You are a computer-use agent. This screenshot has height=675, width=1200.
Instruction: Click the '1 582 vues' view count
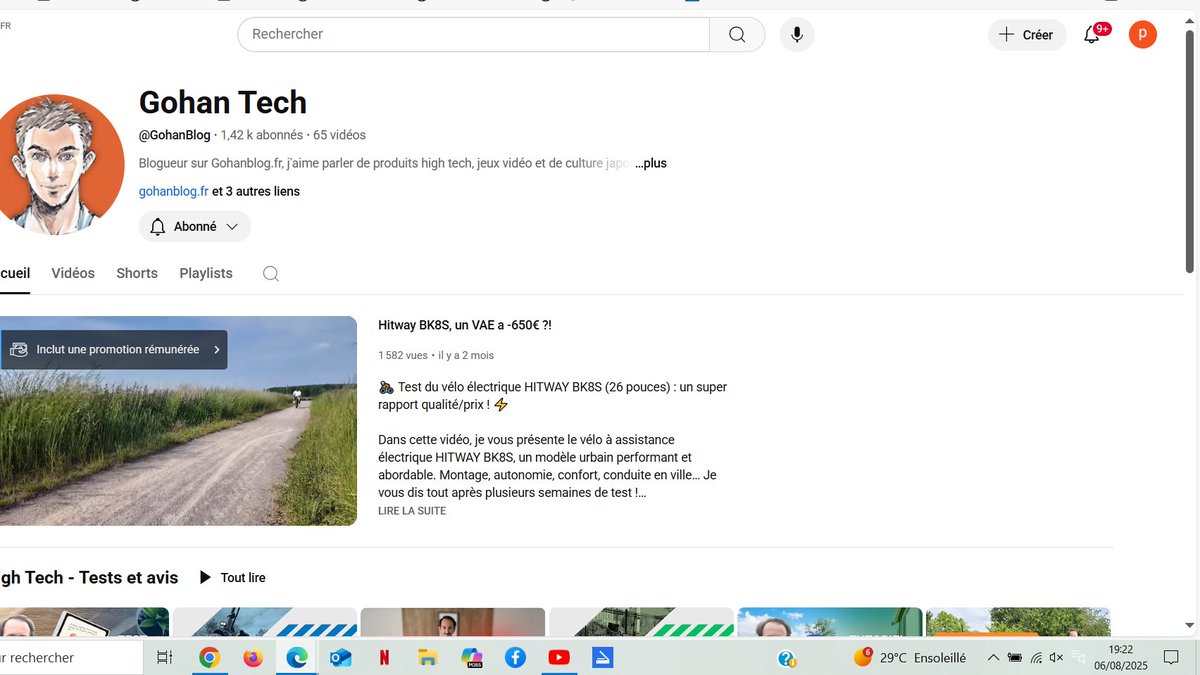click(x=403, y=355)
